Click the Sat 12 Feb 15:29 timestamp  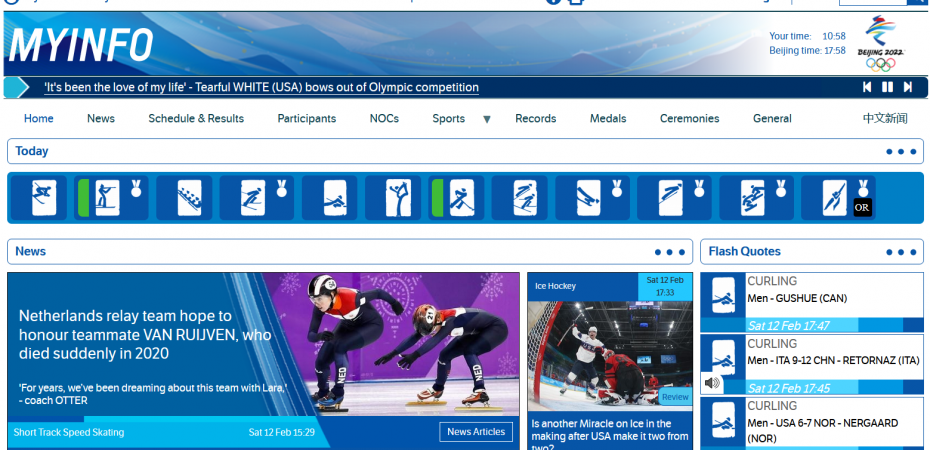[282, 432]
